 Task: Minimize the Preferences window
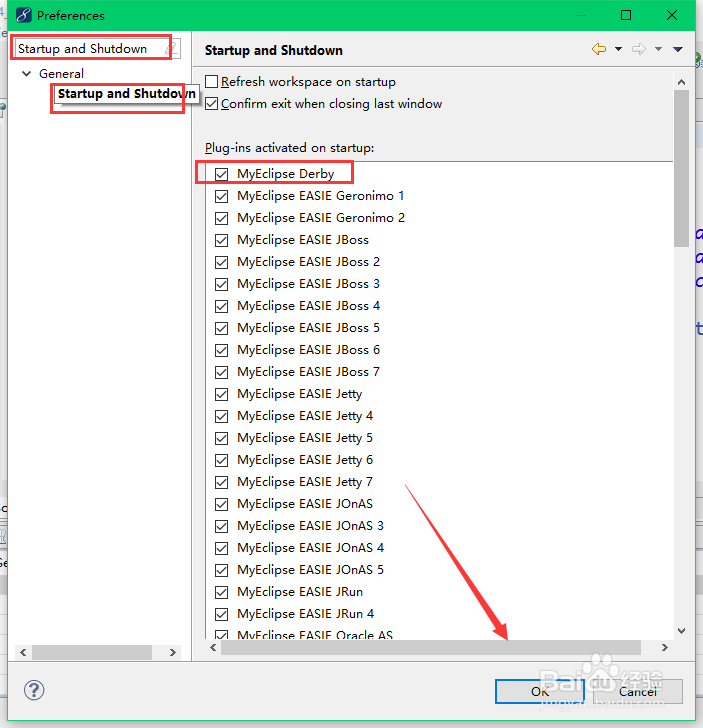pos(580,15)
